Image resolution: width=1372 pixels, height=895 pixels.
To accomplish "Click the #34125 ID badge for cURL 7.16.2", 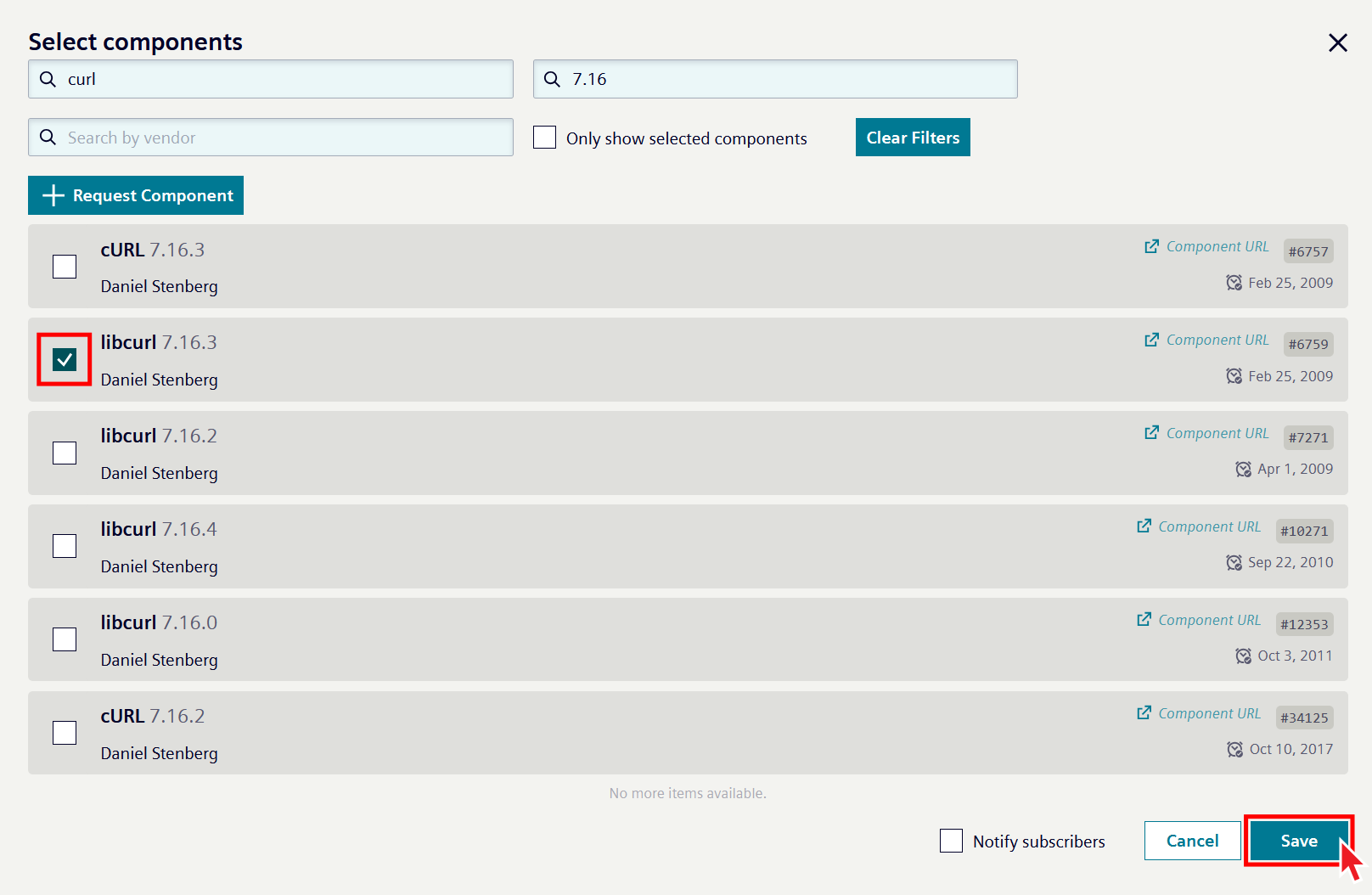I will coord(1304,718).
